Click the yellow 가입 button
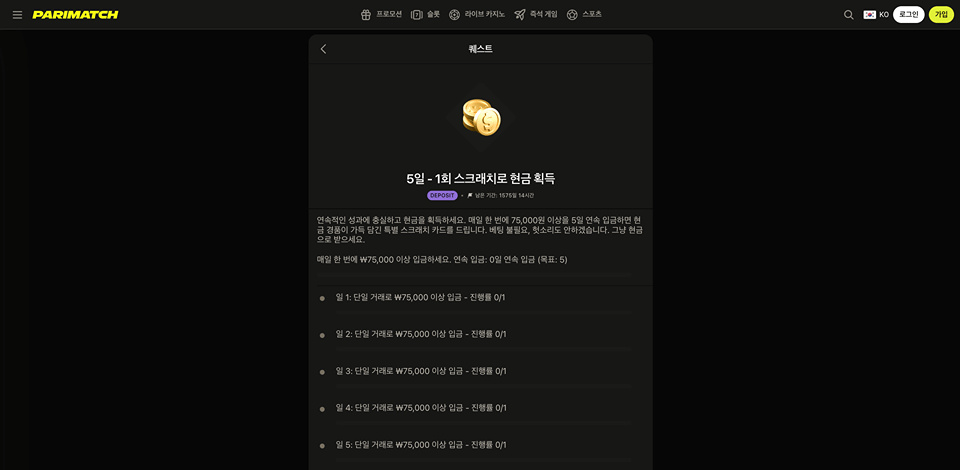 [941, 15]
